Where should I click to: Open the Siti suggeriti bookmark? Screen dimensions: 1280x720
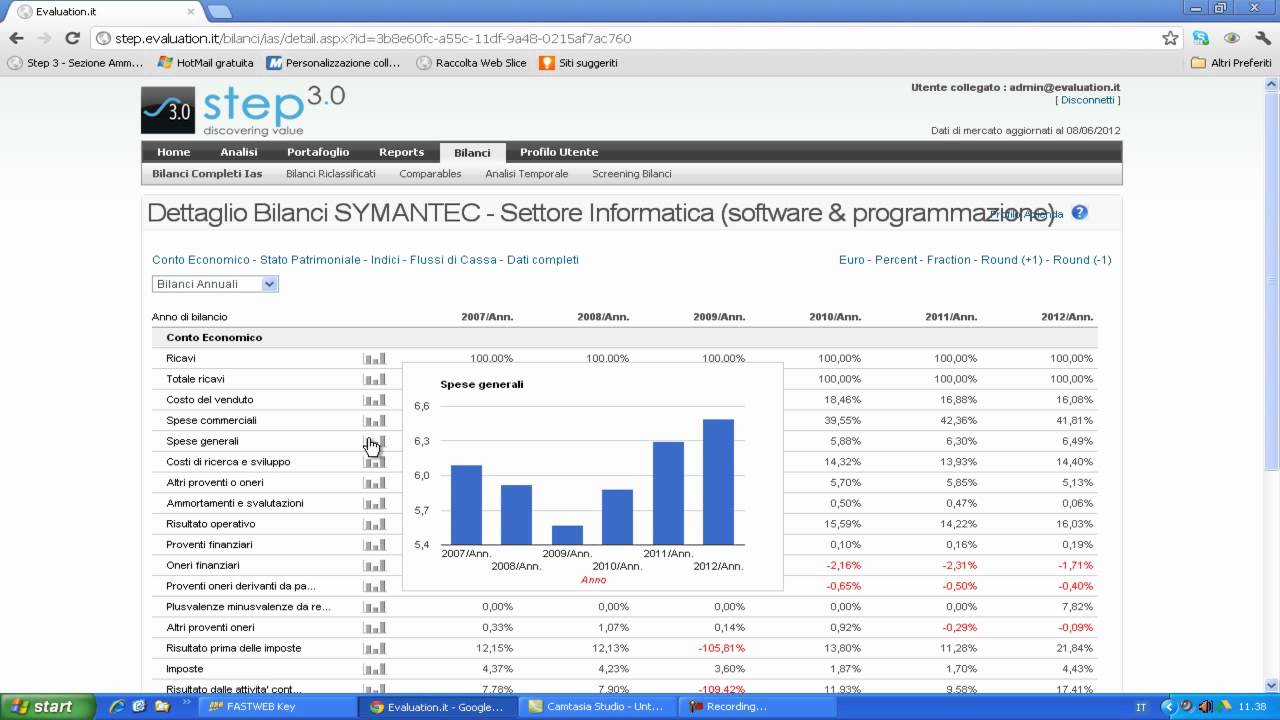click(x=578, y=63)
